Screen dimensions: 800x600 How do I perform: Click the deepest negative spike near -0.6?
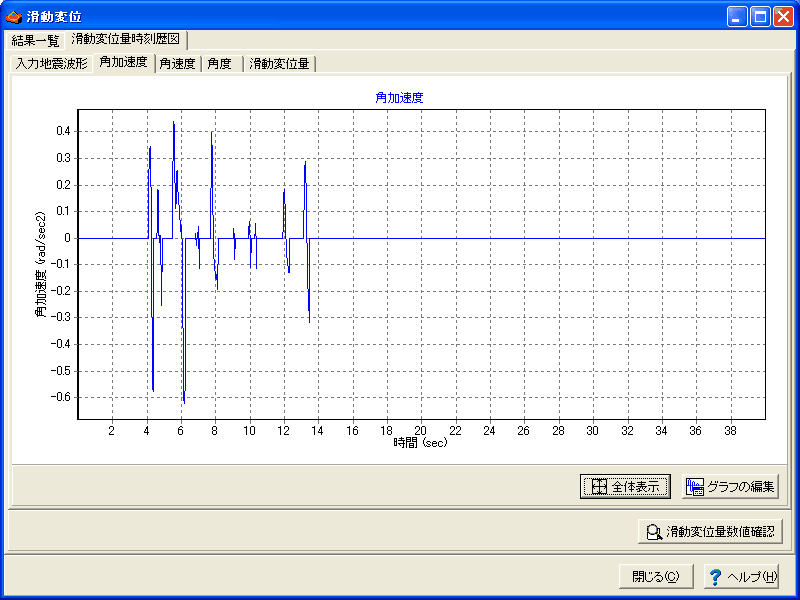[184, 402]
